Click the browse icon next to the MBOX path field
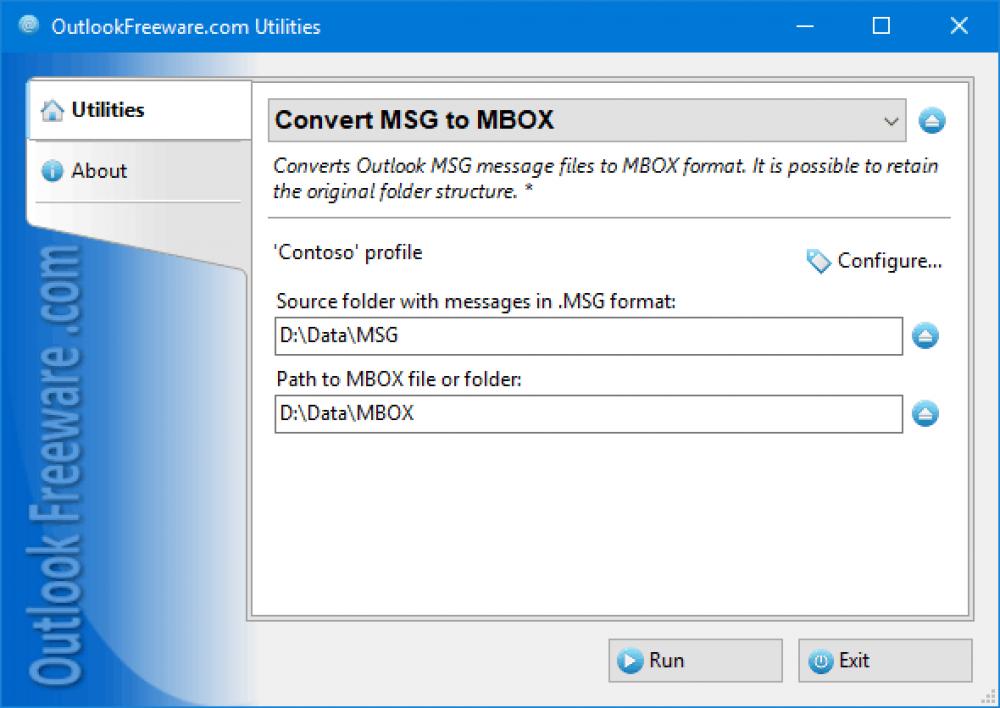Image resolution: width=1000 pixels, height=708 pixels. pyautogui.click(x=925, y=413)
